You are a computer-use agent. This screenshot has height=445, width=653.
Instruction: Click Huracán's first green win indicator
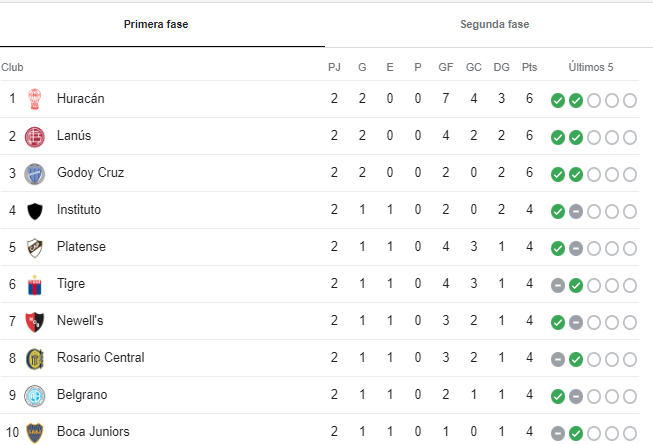[558, 100]
